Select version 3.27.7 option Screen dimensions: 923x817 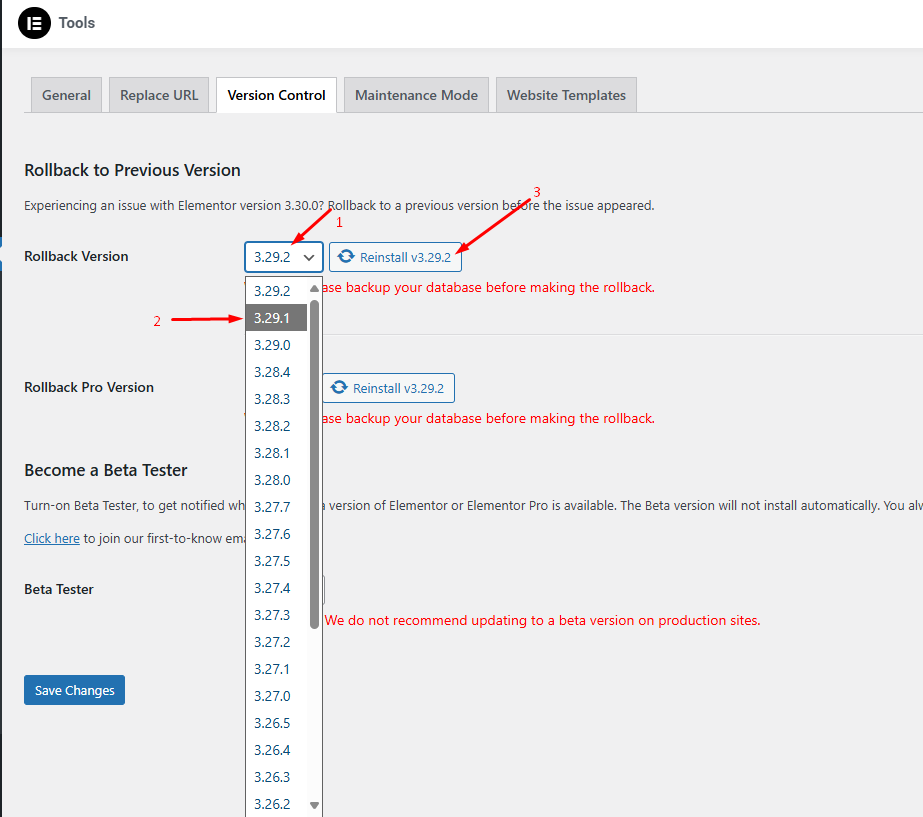pyautogui.click(x=277, y=507)
